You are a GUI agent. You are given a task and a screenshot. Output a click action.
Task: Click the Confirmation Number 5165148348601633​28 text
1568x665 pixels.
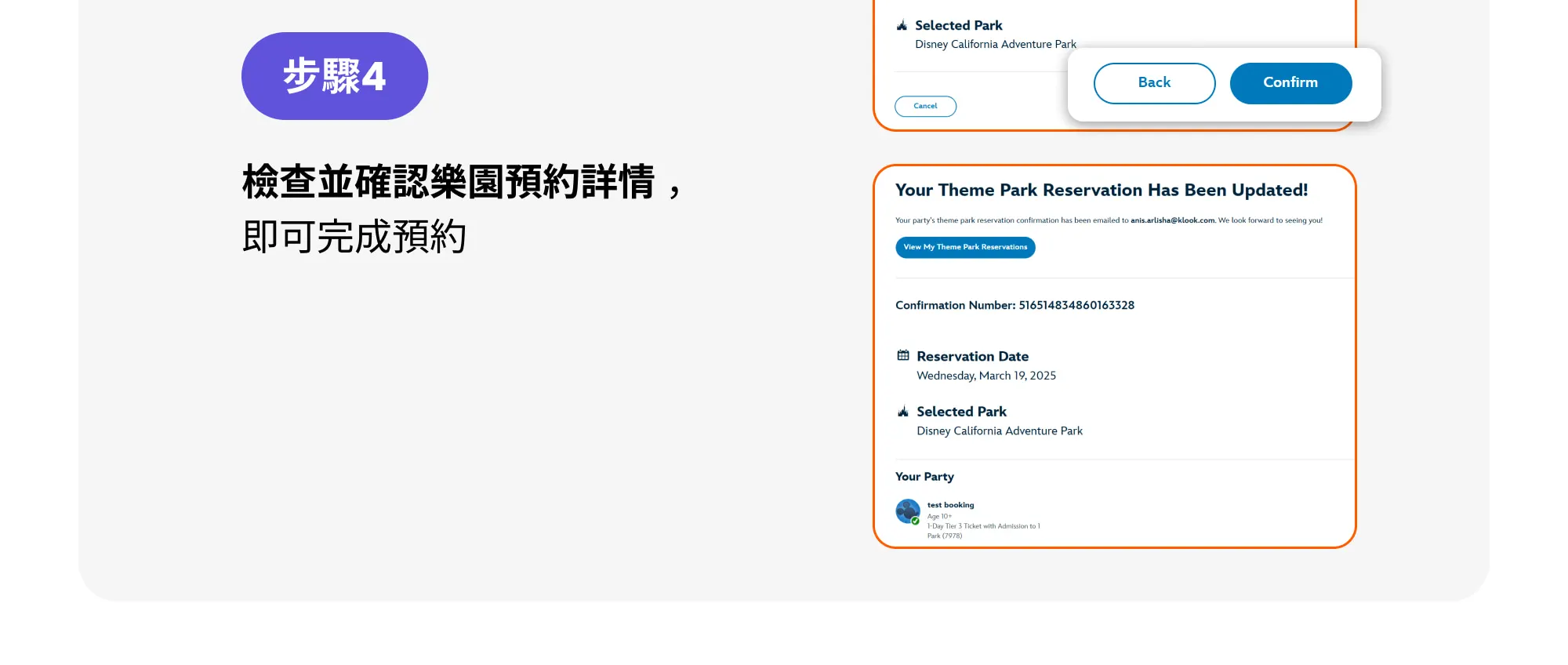coord(1014,305)
